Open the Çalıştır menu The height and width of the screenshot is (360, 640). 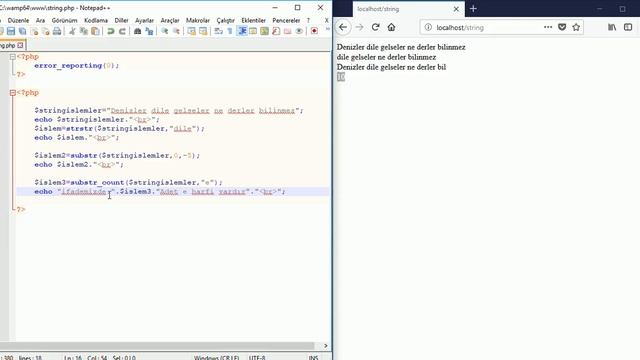225,20
